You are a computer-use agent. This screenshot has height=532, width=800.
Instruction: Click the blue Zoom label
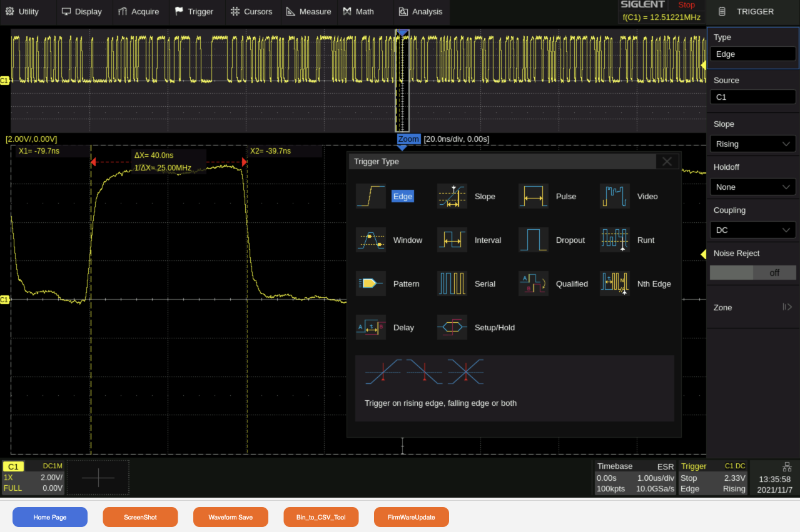(409, 139)
